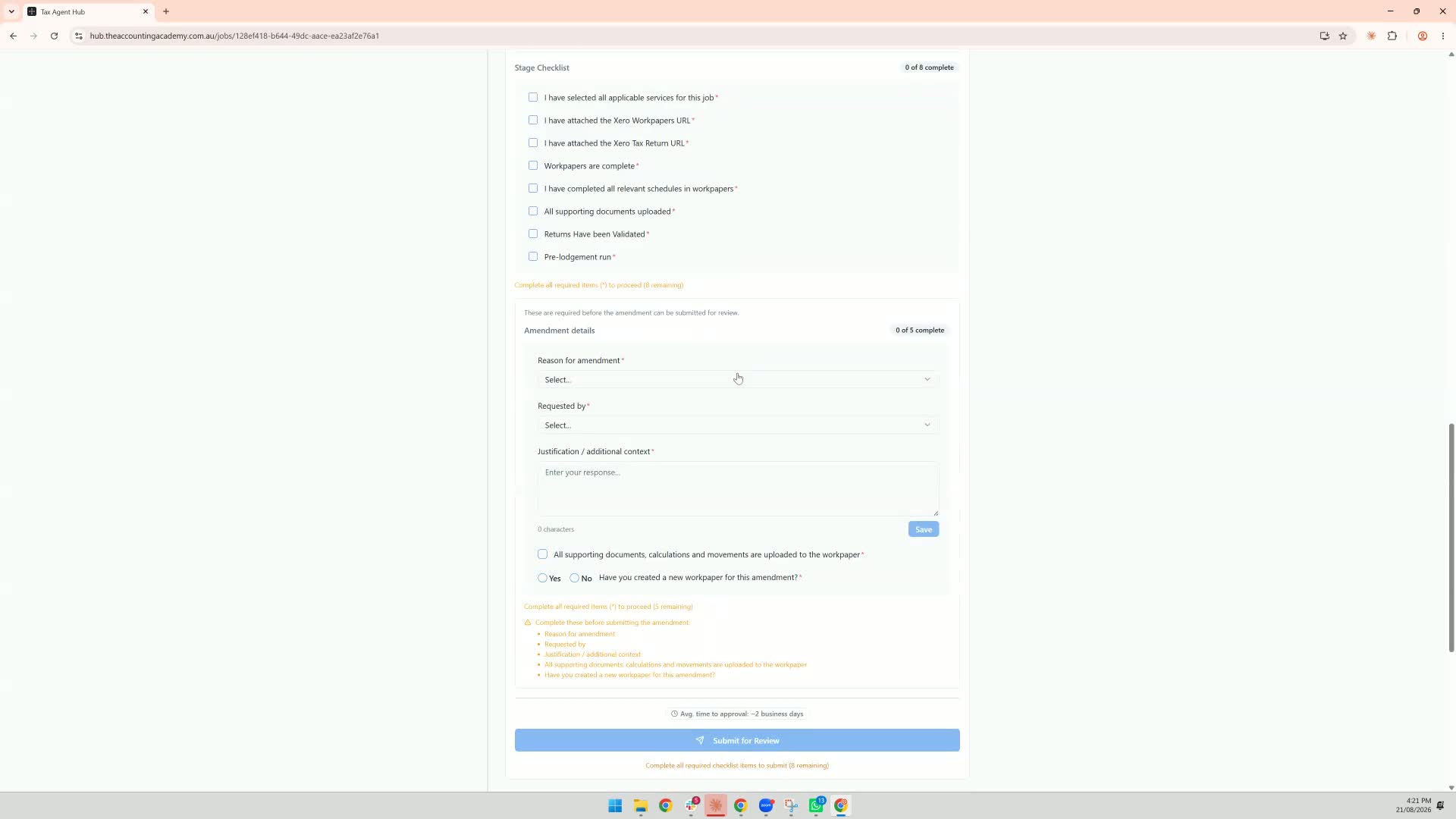Image resolution: width=1456 pixels, height=819 pixels.
Task: Open the notification bell in system tray
Action: click(x=1440, y=805)
